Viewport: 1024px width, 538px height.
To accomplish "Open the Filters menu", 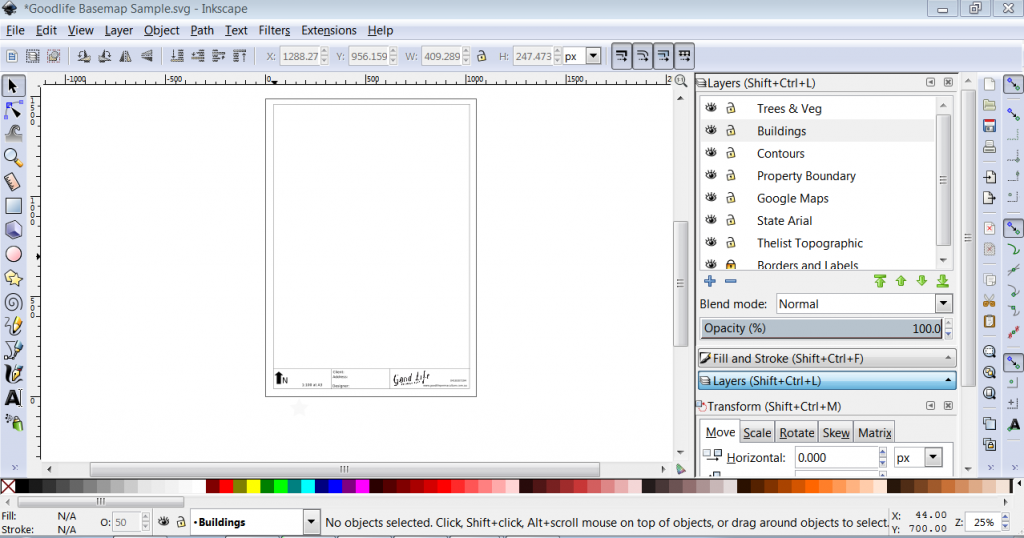I will [274, 31].
